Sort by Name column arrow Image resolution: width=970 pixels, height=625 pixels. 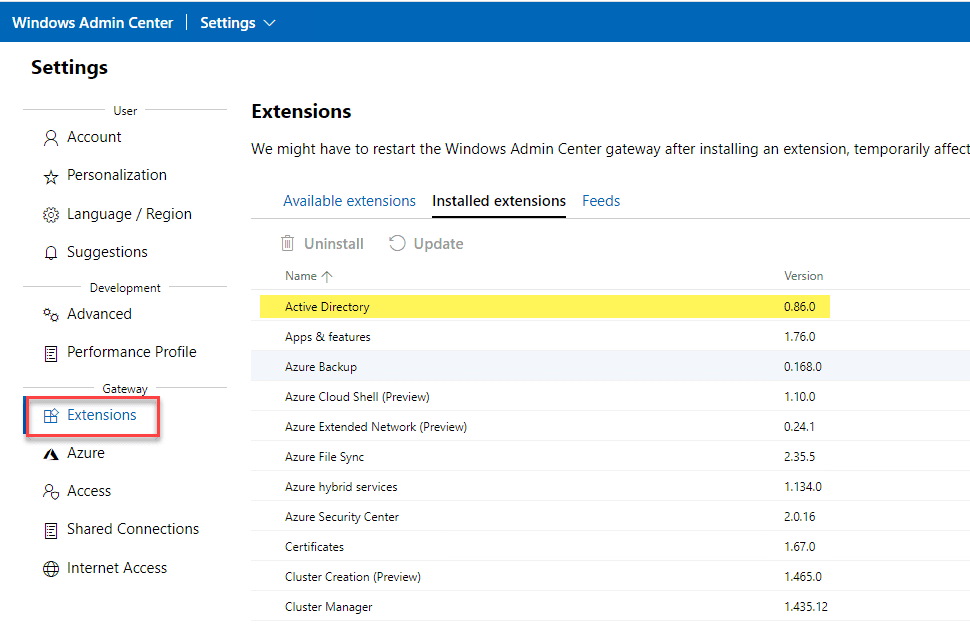pos(327,276)
